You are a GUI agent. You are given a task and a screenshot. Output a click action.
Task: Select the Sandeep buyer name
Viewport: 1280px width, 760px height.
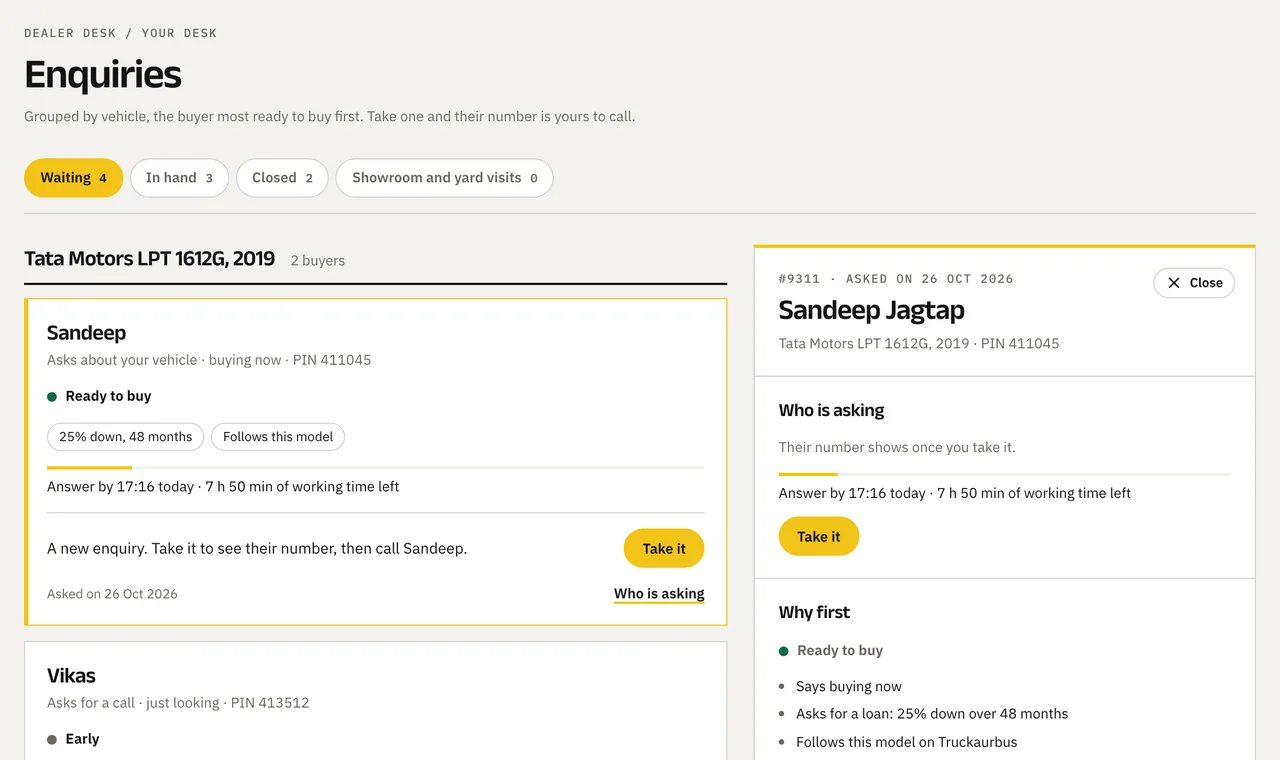pos(86,333)
